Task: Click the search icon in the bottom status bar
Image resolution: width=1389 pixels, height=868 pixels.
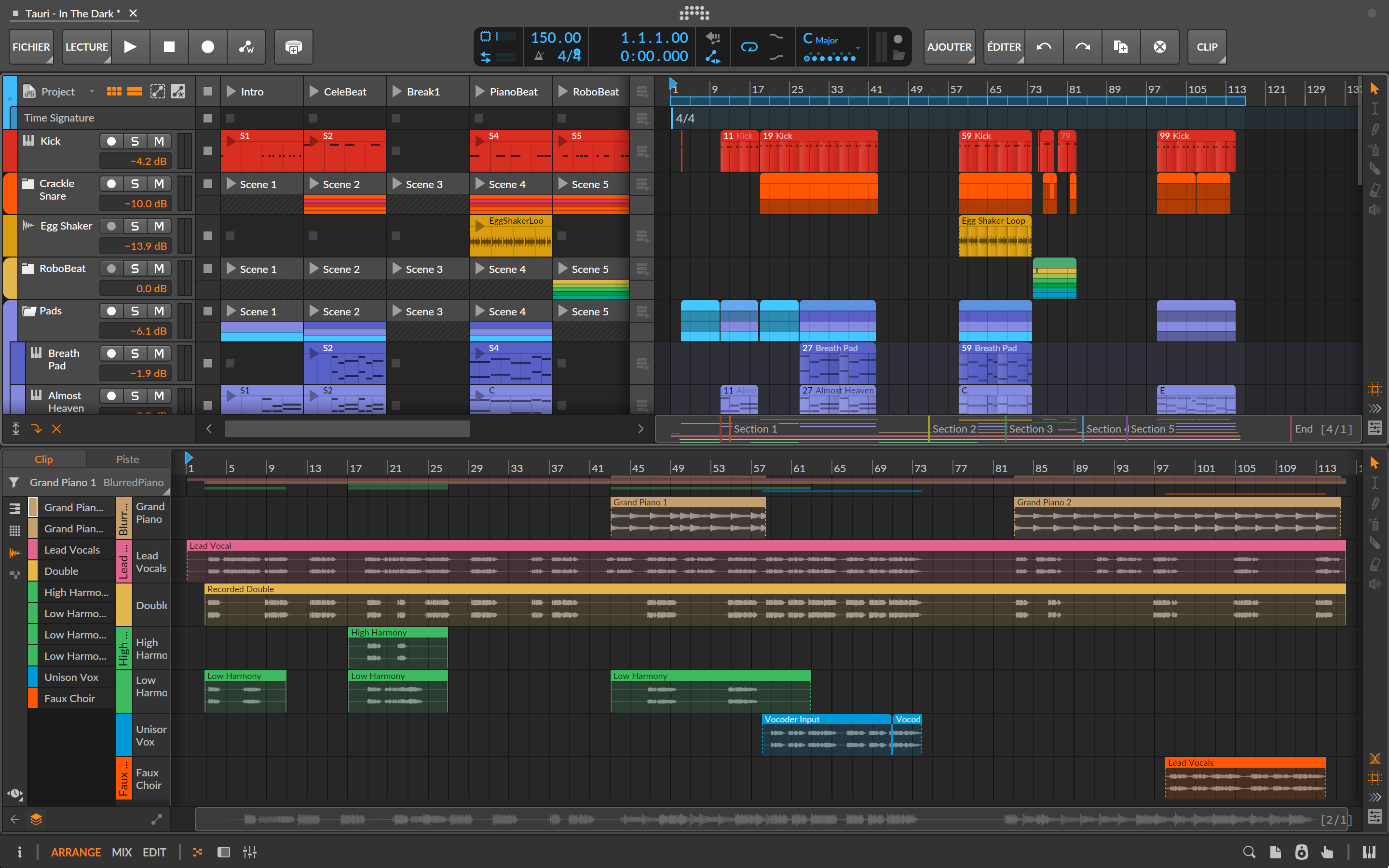Action: (1249, 852)
